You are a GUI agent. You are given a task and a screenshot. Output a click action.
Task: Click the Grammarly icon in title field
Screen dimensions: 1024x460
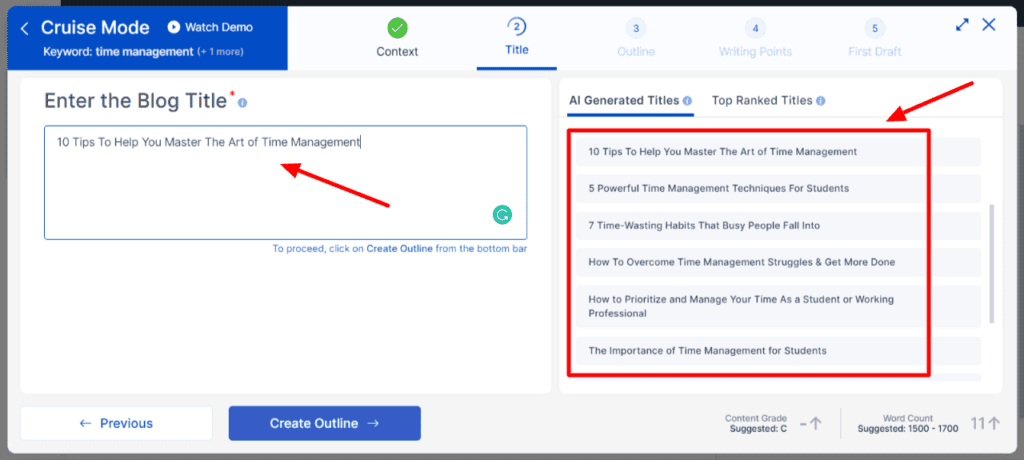coord(502,214)
